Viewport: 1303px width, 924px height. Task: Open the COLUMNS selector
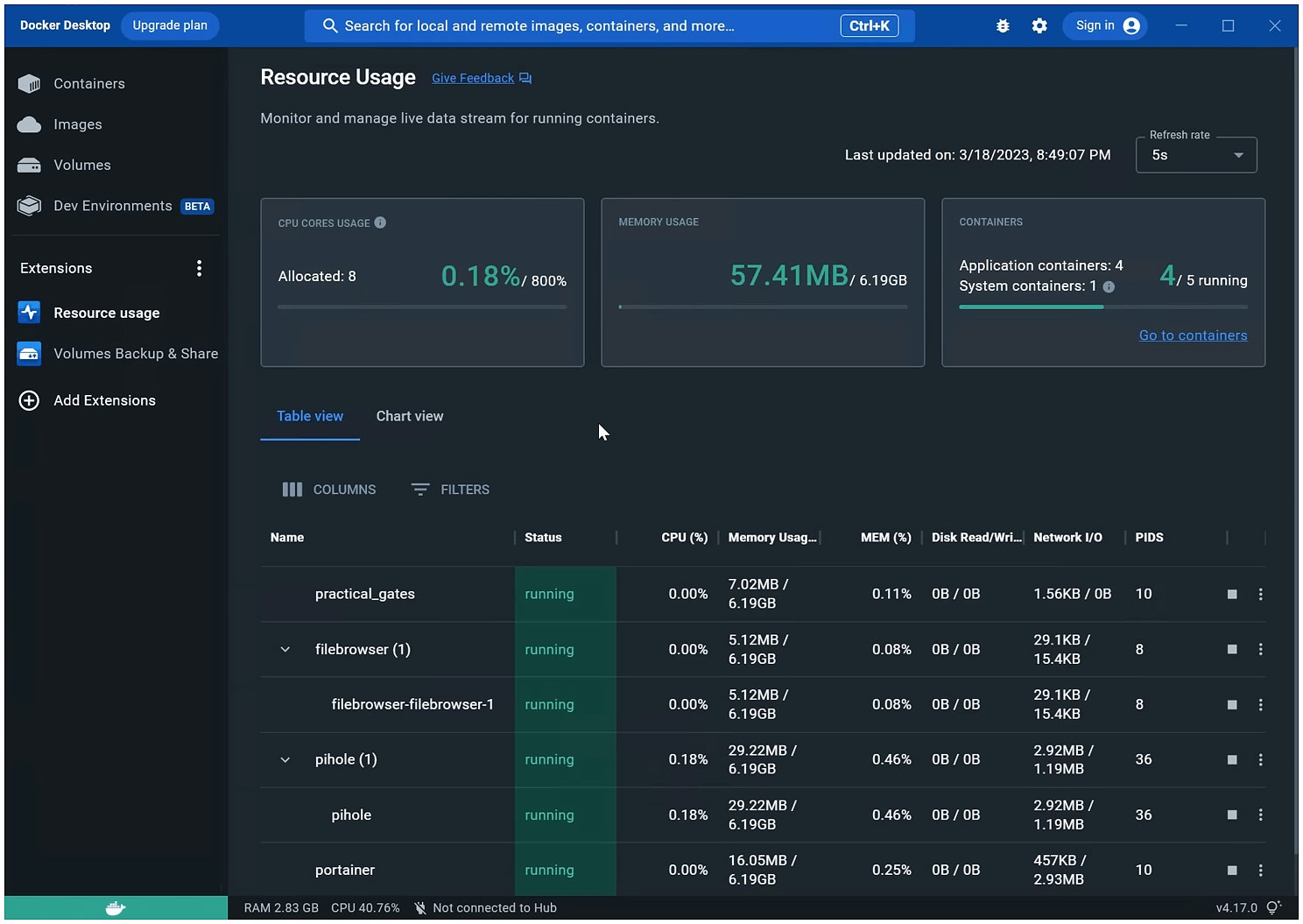click(x=329, y=490)
